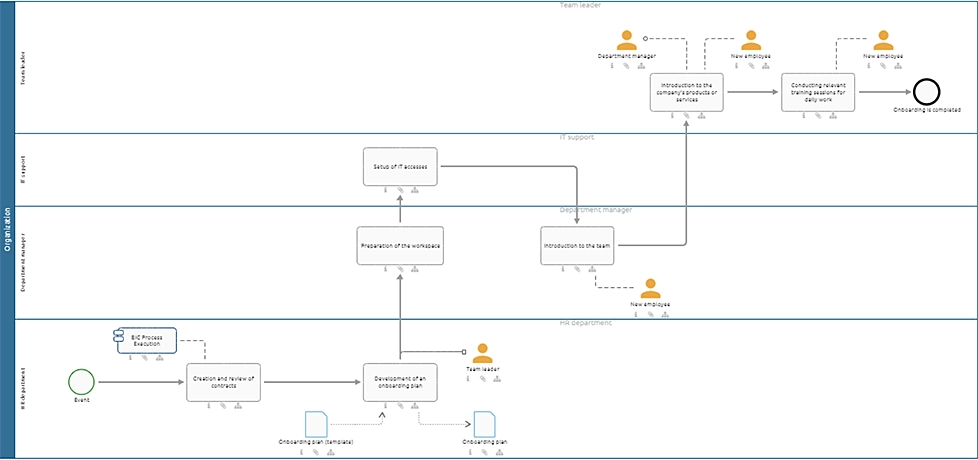Screen dimensions: 978x460
Task: Open info icon under Development of an onboarding plan
Action: point(385,406)
